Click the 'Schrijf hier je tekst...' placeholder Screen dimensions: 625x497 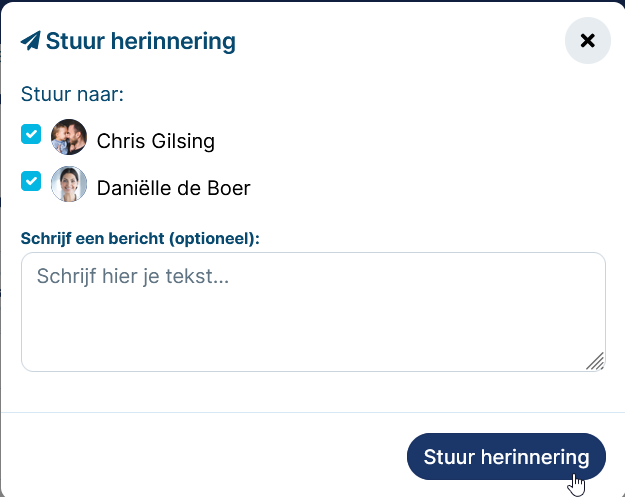pos(133,276)
